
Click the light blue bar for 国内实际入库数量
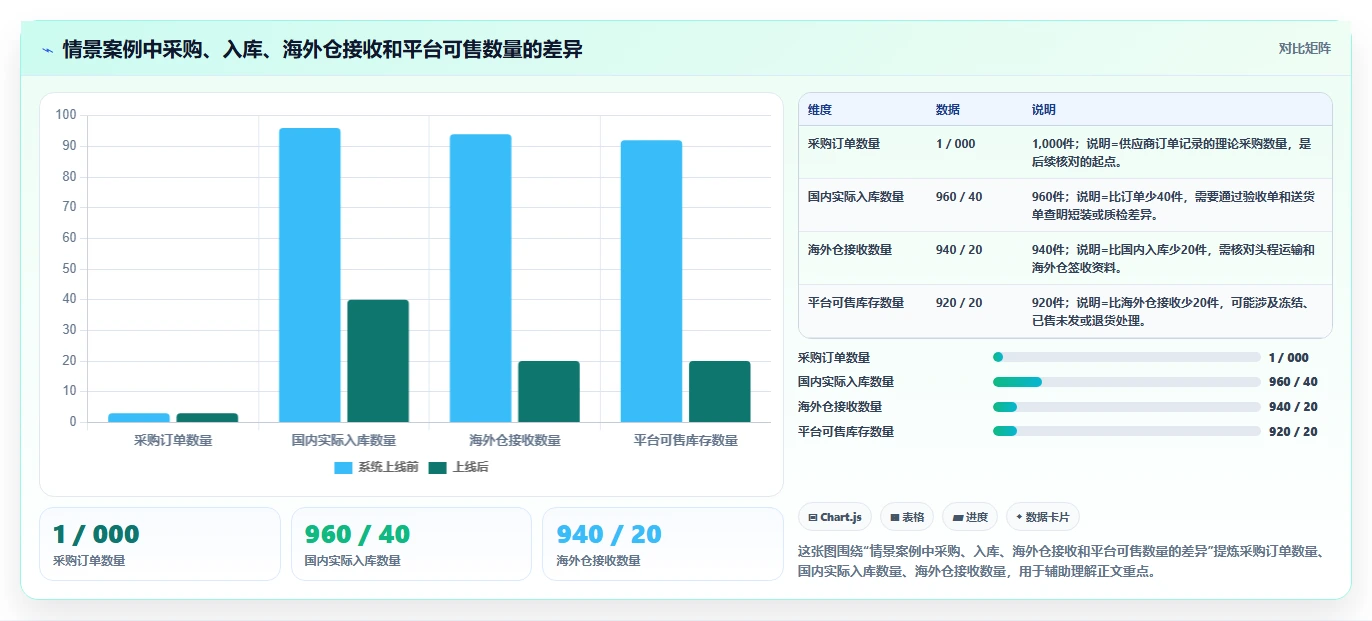click(x=310, y=275)
